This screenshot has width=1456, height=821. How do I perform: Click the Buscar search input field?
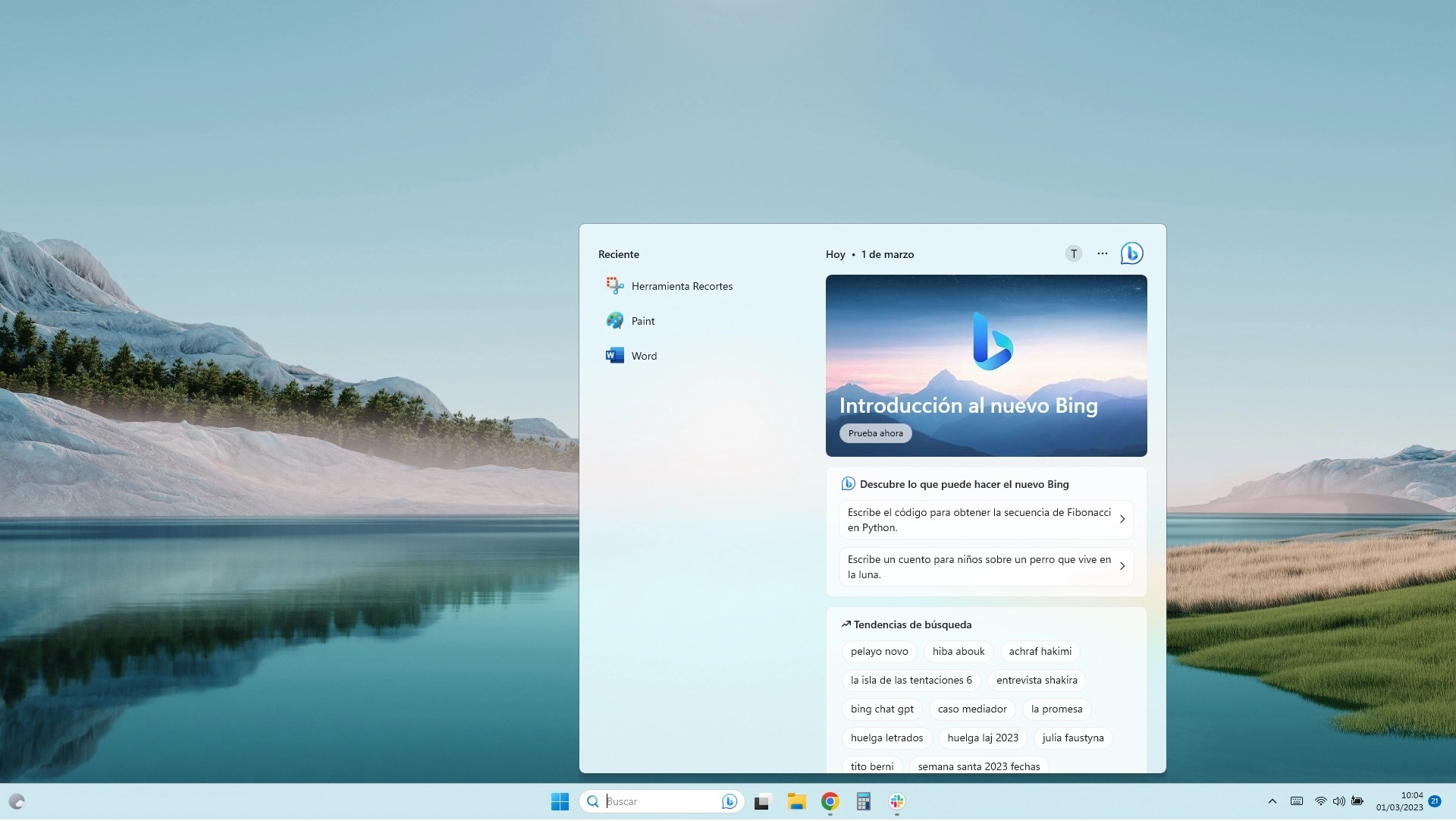(660, 801)
